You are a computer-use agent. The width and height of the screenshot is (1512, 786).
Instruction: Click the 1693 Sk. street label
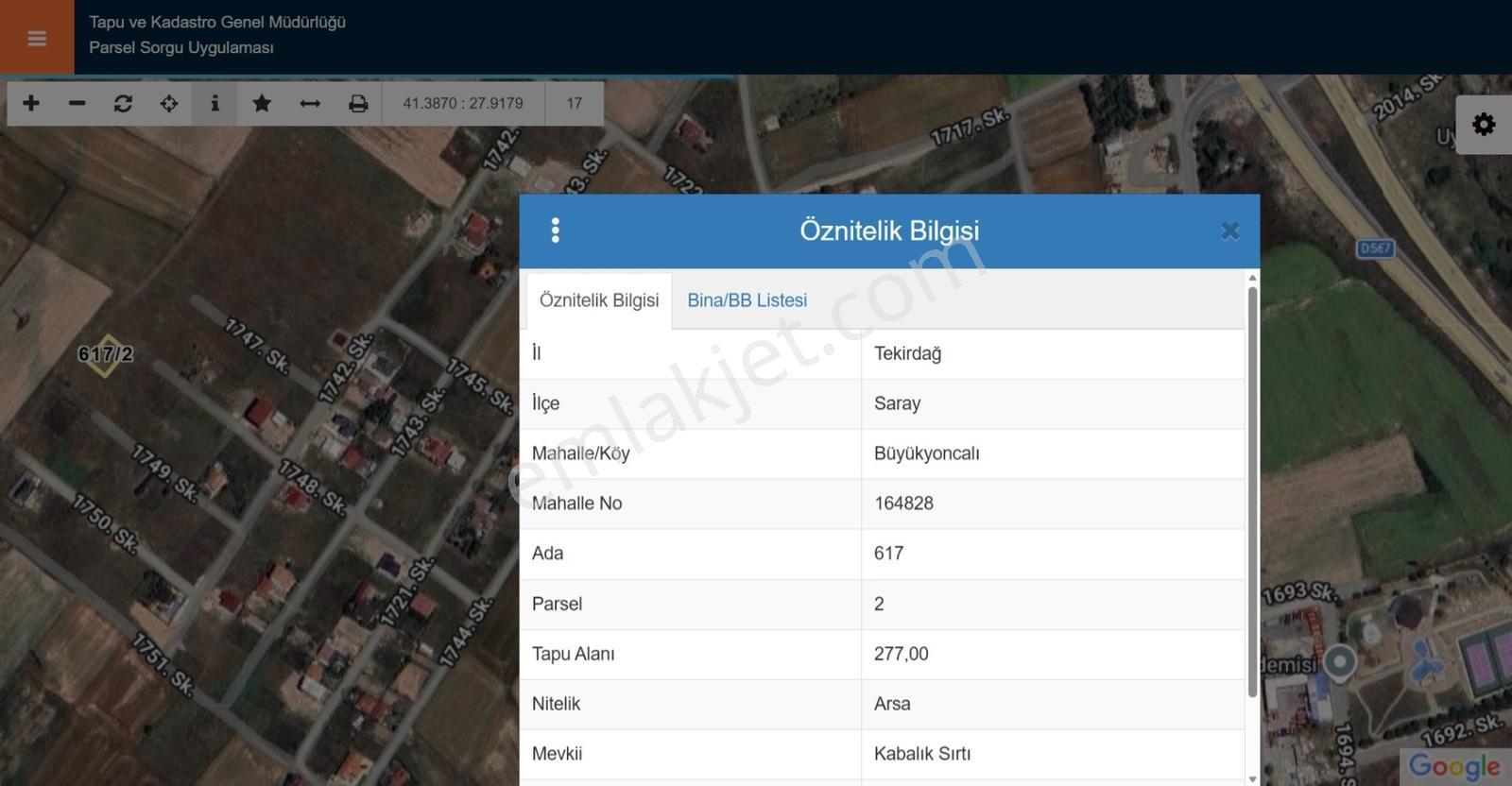point(1300,593)
